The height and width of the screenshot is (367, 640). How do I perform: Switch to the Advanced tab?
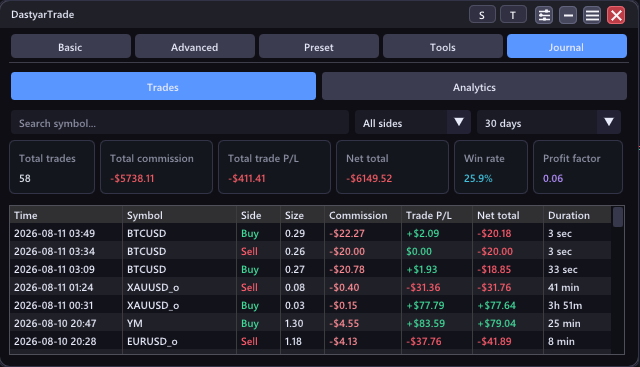click(x=195, y=46)
